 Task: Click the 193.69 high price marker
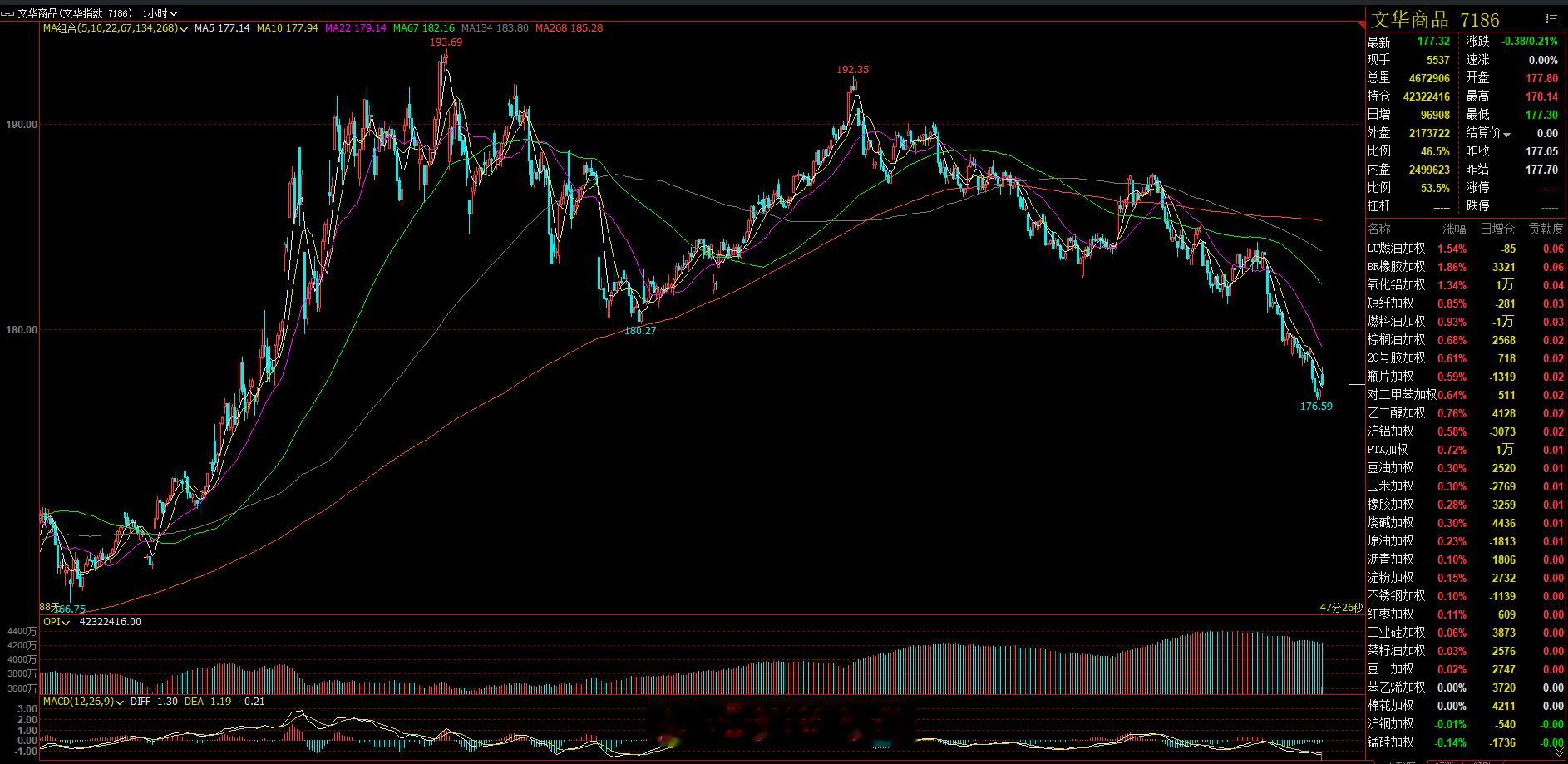446,42
